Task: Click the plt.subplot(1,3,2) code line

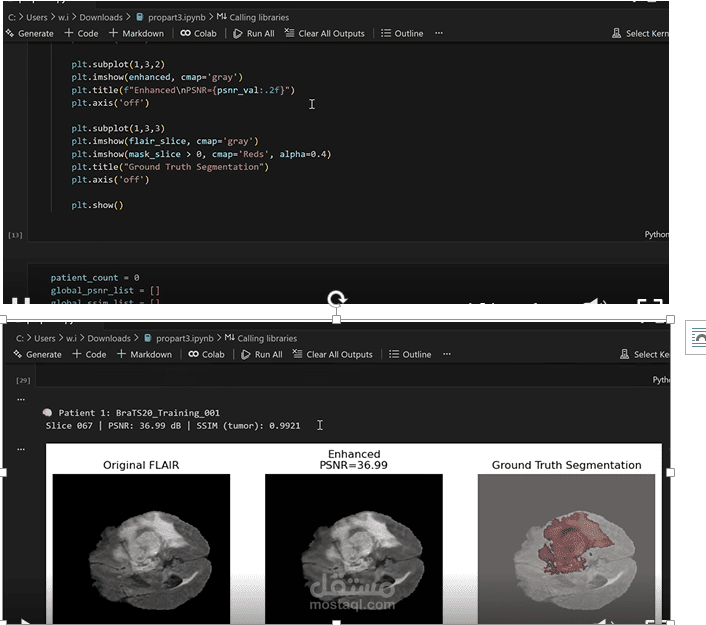Action: click(118, 64)
